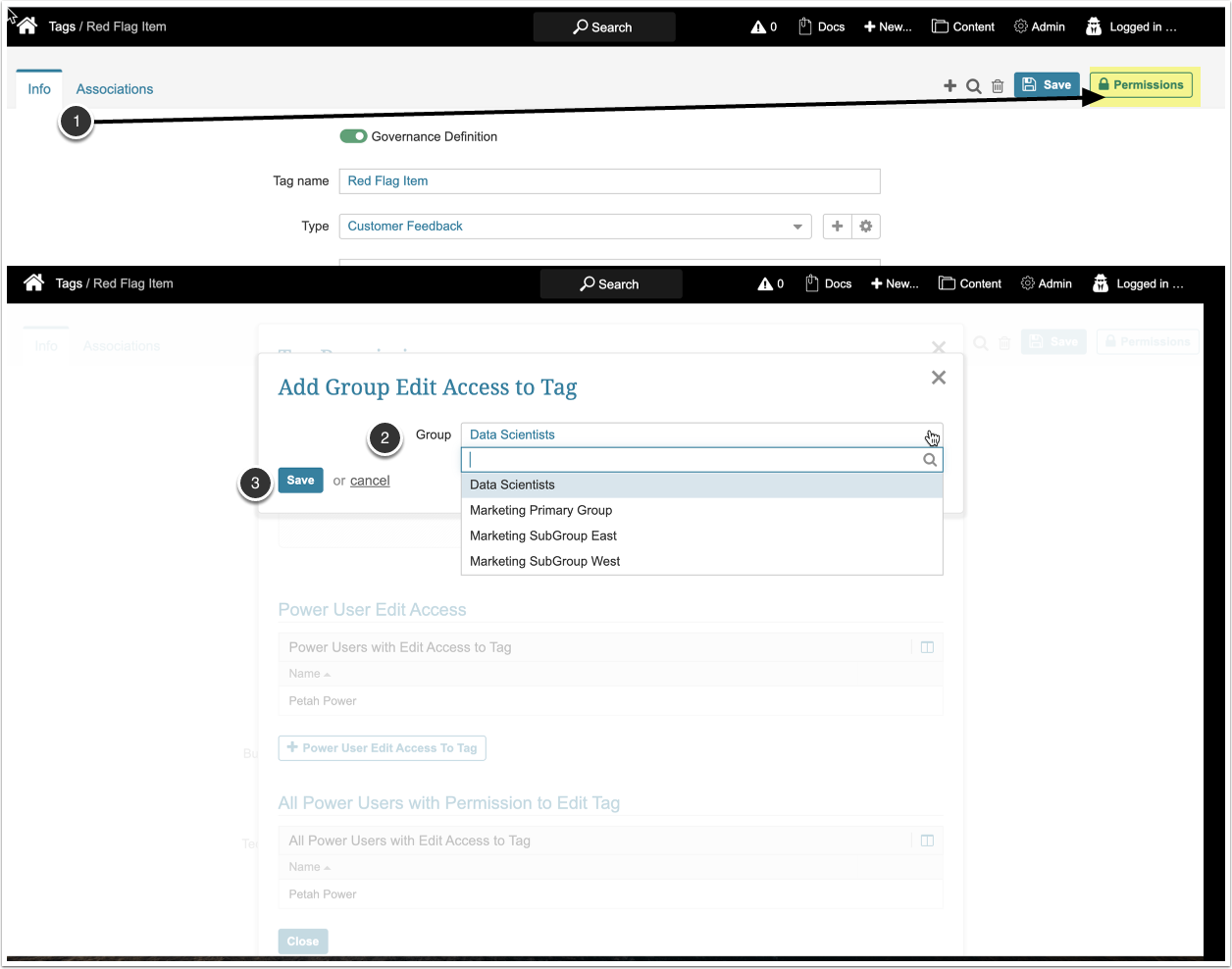Click the Save button beside Permissions
Image resolution: width=1232 pixels, height=969 pixels.
(x=1047, y=85)
